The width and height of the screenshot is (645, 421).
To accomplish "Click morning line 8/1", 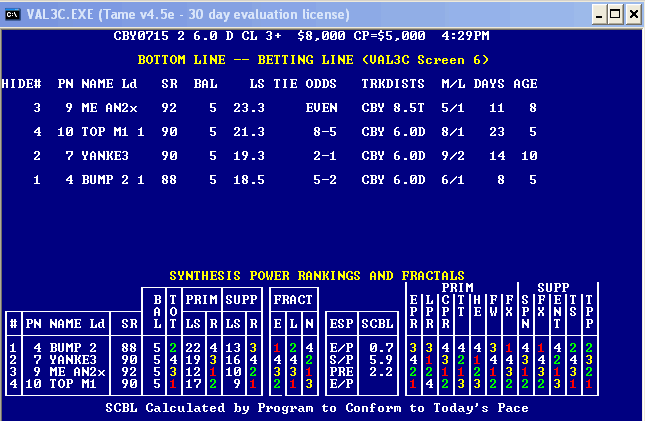I will [x=453, y=132].
